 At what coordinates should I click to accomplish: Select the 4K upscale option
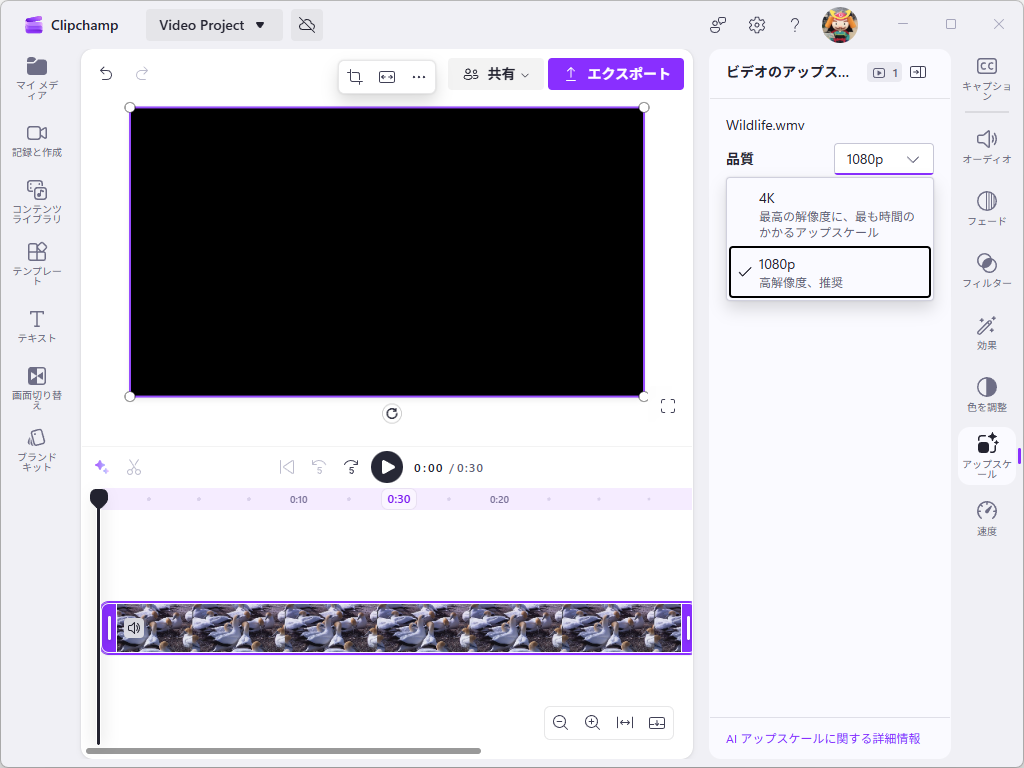[830, 214]
